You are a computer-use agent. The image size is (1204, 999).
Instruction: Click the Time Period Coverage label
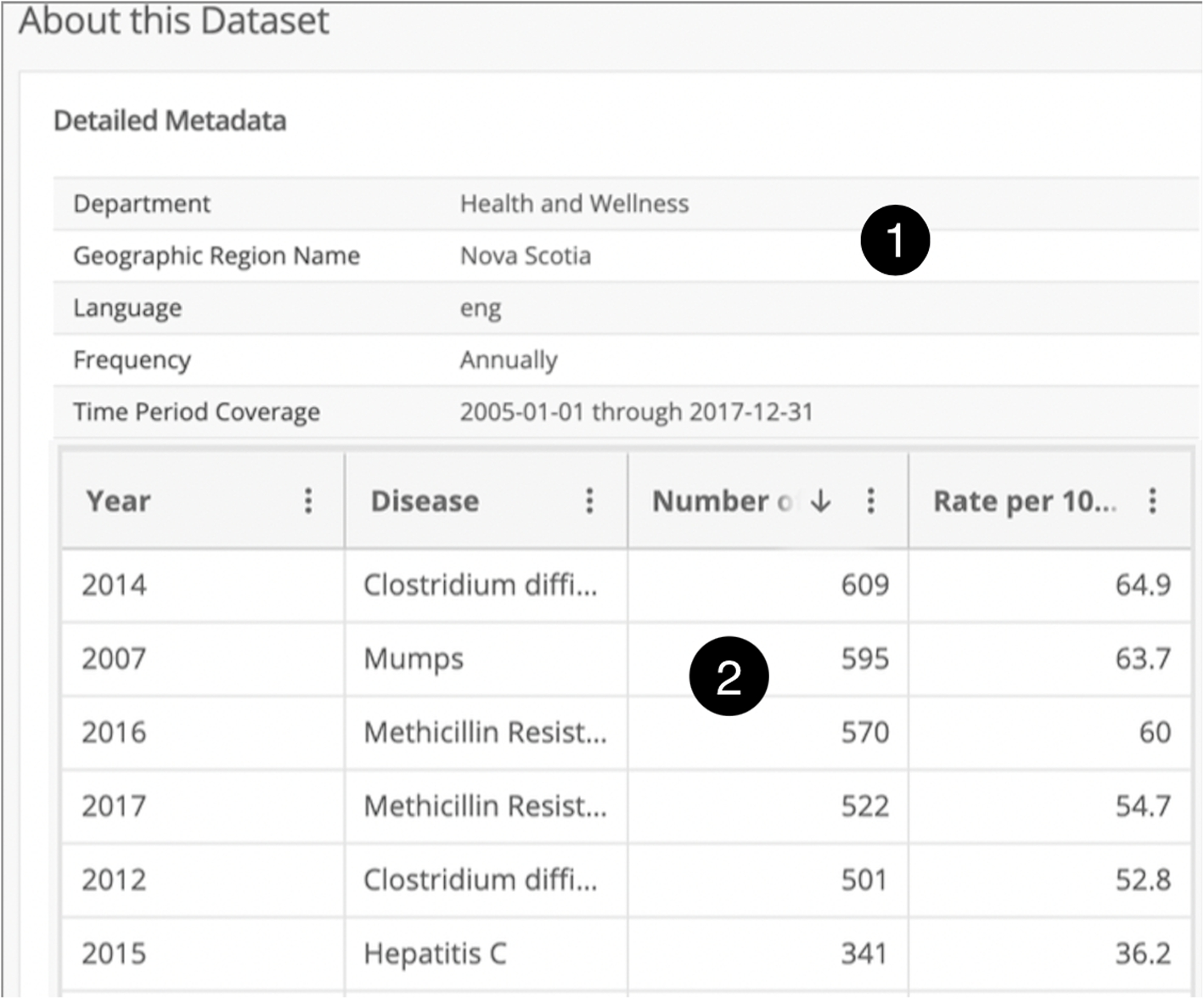[x=196, y=412]
